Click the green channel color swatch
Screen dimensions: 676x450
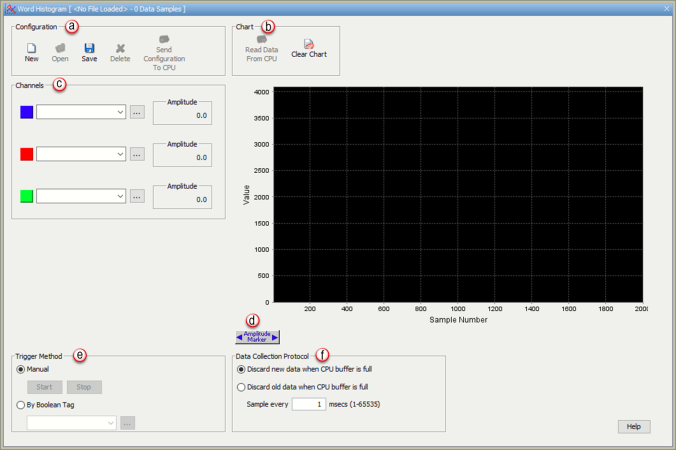pos(27,196)
